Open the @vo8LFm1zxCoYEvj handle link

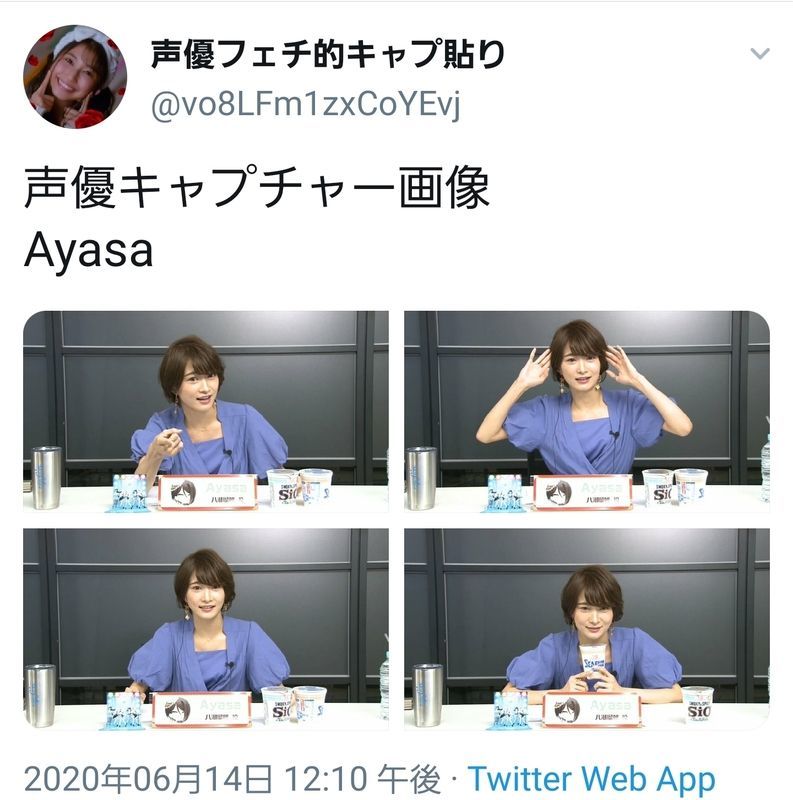point(306,105)
